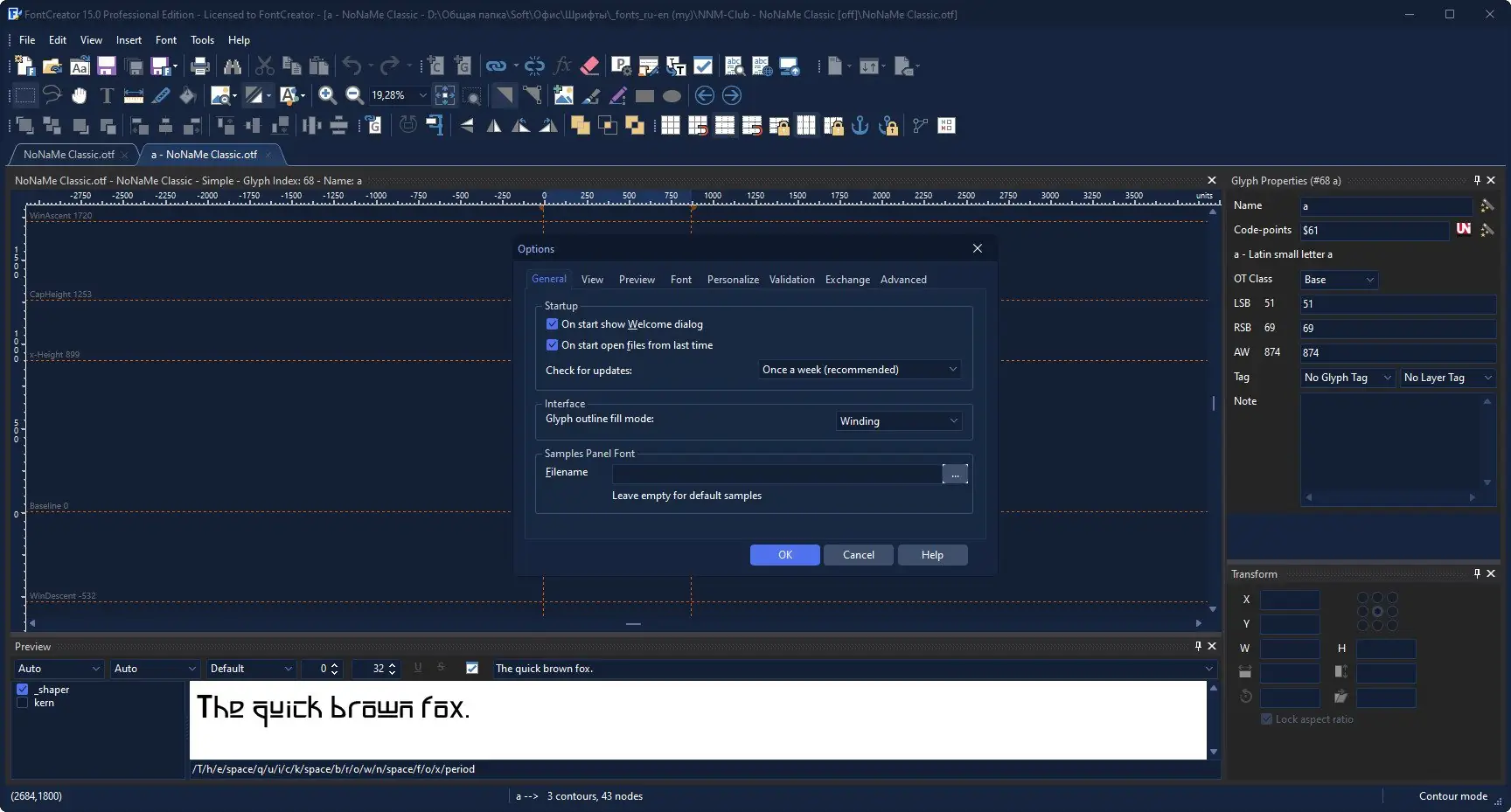Select the rectangle selection tool
This screenshot has width=1511, height=812.
[25, 95]
